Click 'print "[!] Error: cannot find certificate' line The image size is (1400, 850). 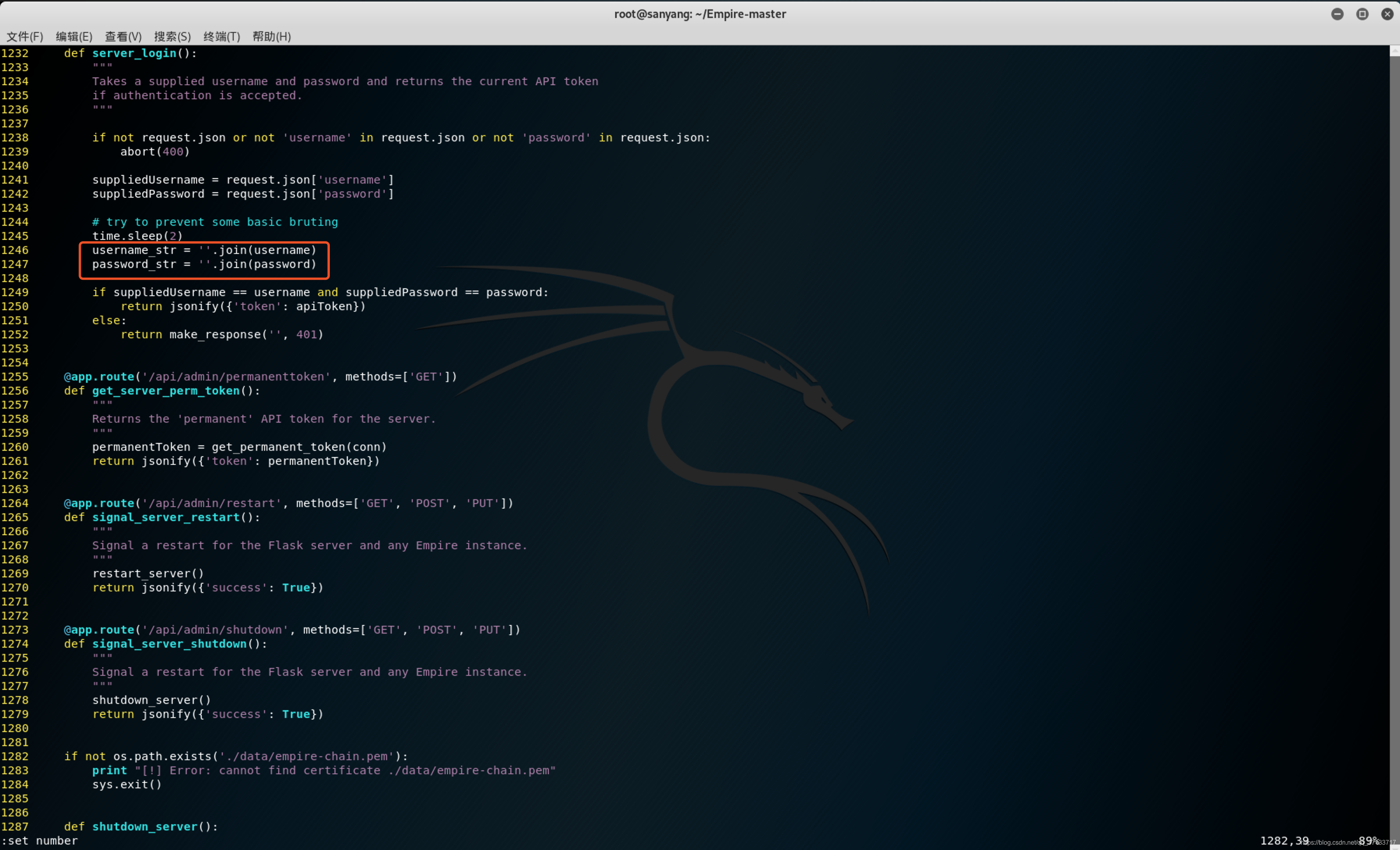coord(324,770)
